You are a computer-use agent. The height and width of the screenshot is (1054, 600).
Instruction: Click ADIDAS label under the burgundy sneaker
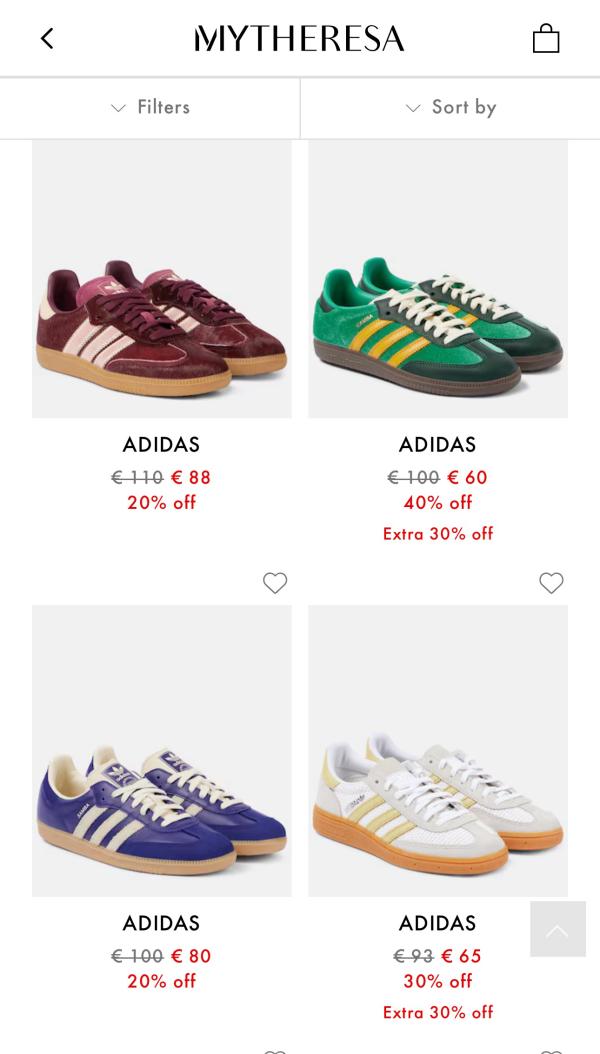[x=162, y=444]
